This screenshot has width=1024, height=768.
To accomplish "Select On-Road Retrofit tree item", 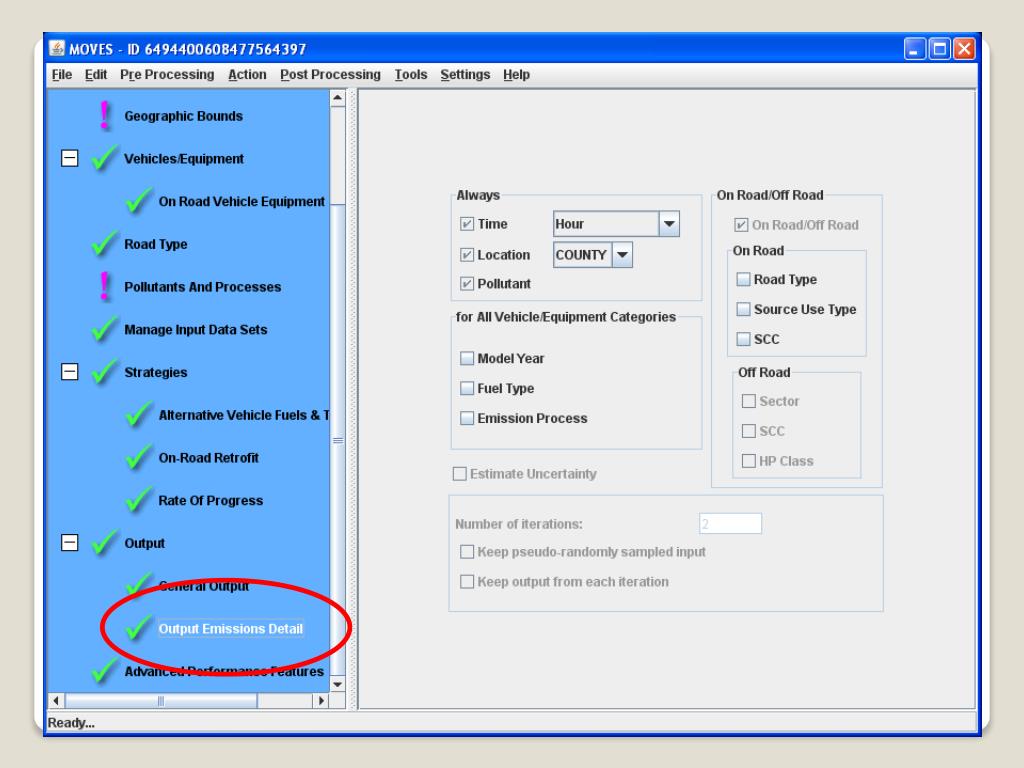I will click(208, 458).
